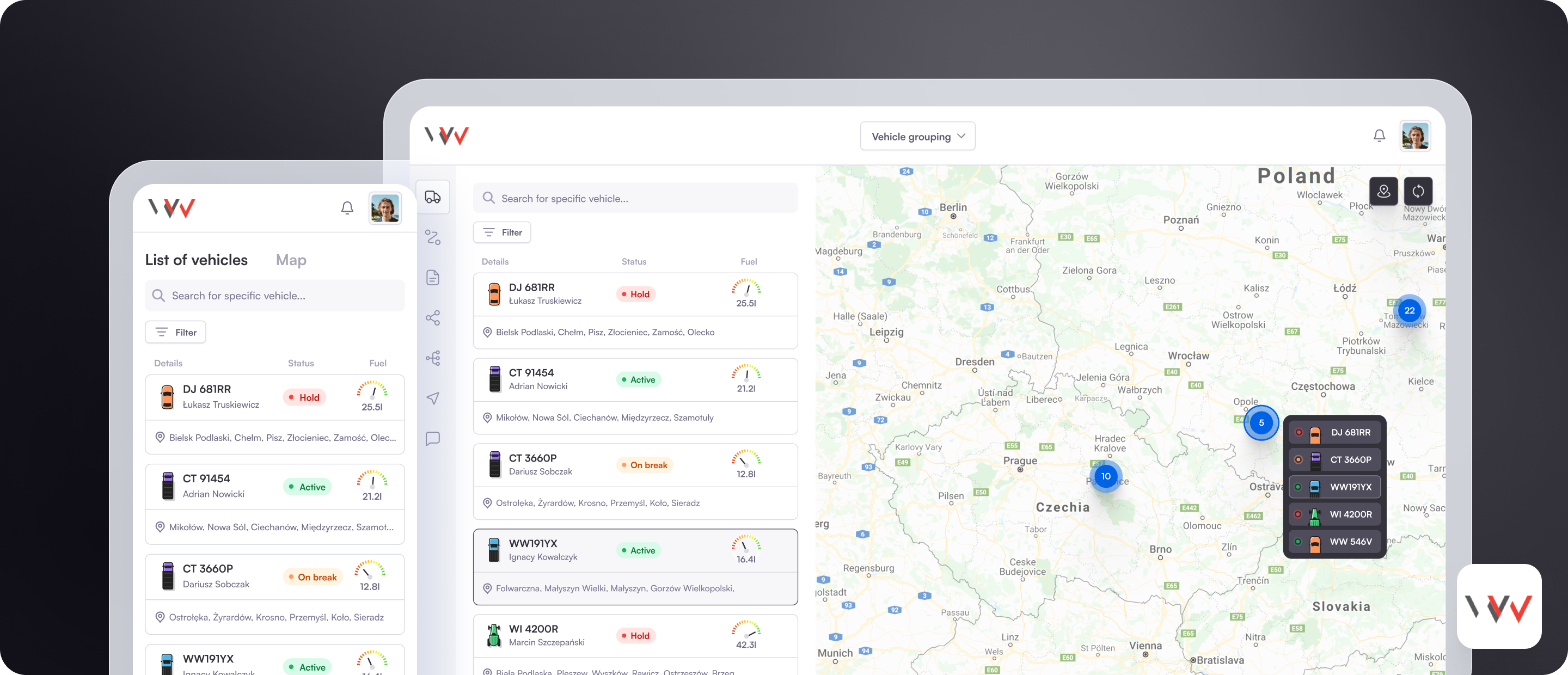The width and height of the screenshot is (1568, 675).
Task: Click the logo in the phone header
Action: click(x=171, y=208)
